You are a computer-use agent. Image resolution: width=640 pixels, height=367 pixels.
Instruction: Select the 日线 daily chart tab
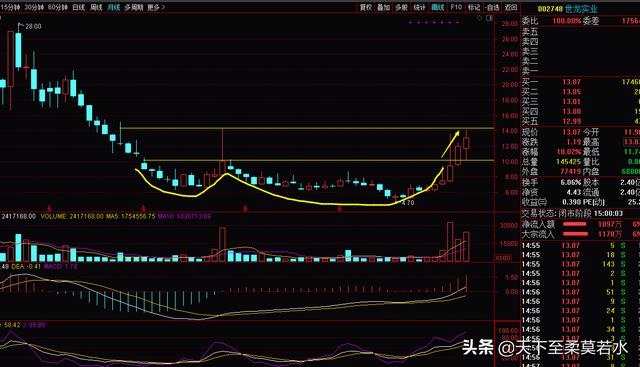click(x=78, y=7)
